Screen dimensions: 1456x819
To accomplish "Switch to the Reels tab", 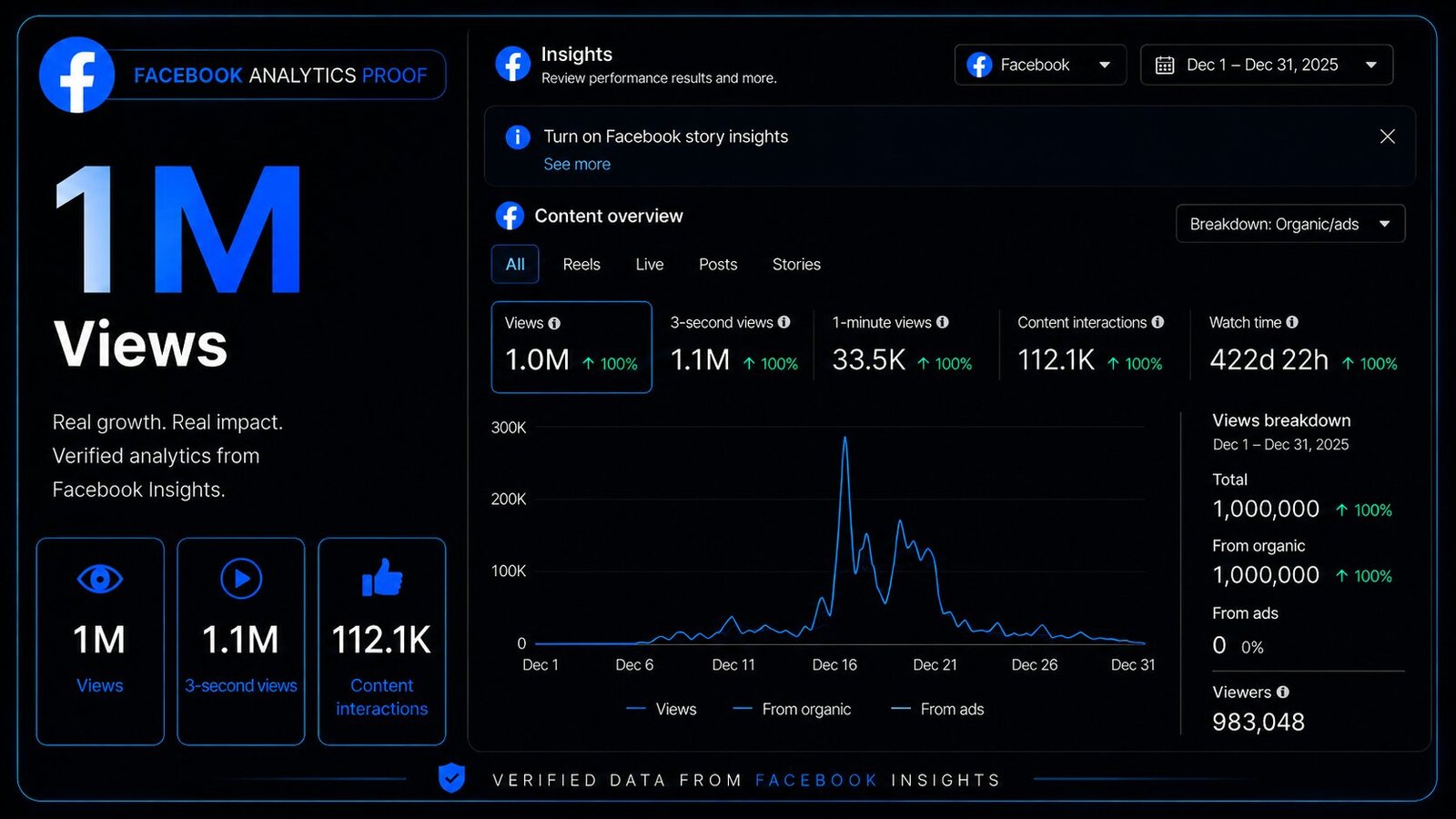I will coord(581,264).
